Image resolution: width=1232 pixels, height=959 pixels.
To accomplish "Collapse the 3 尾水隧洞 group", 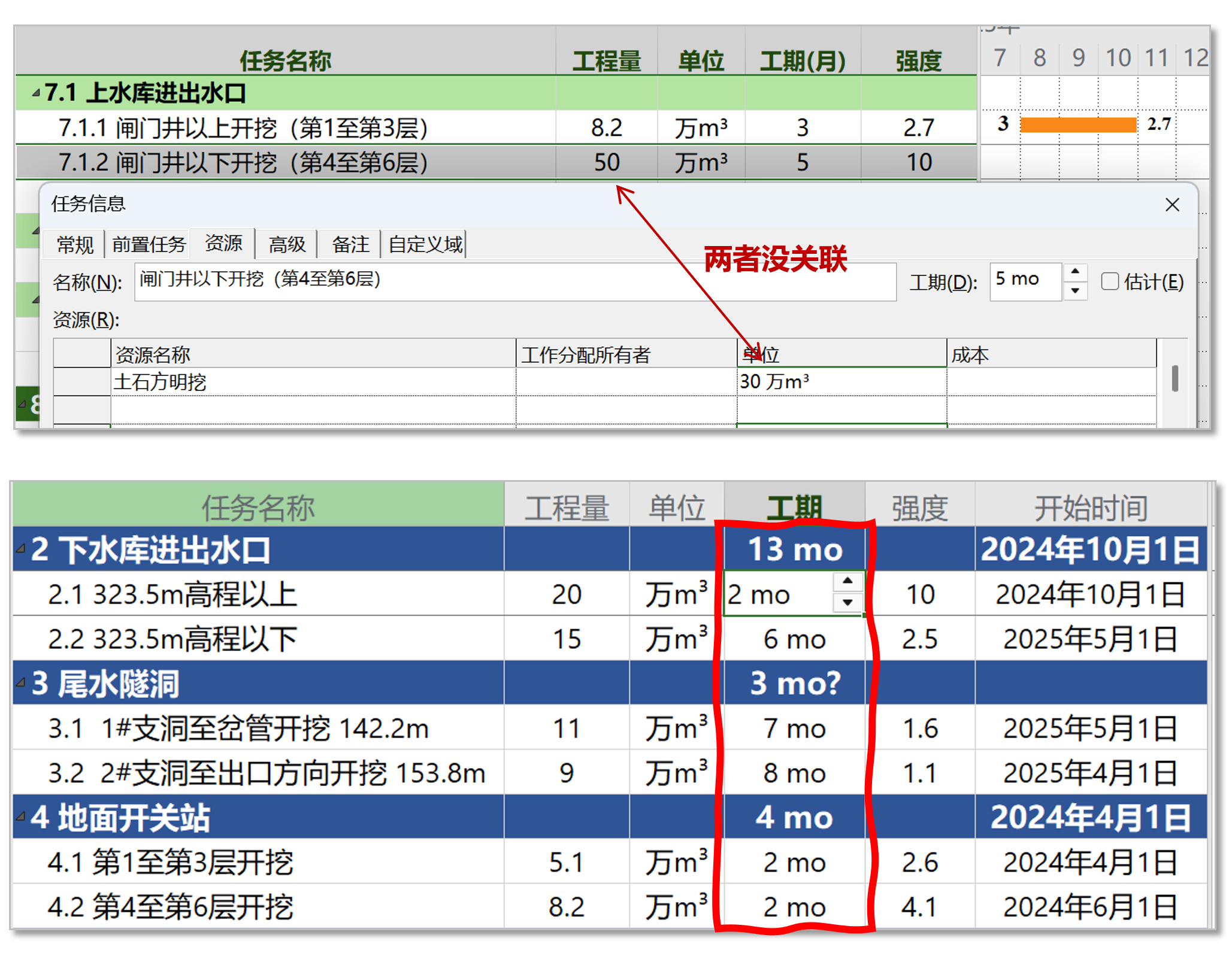I will 22,682.
